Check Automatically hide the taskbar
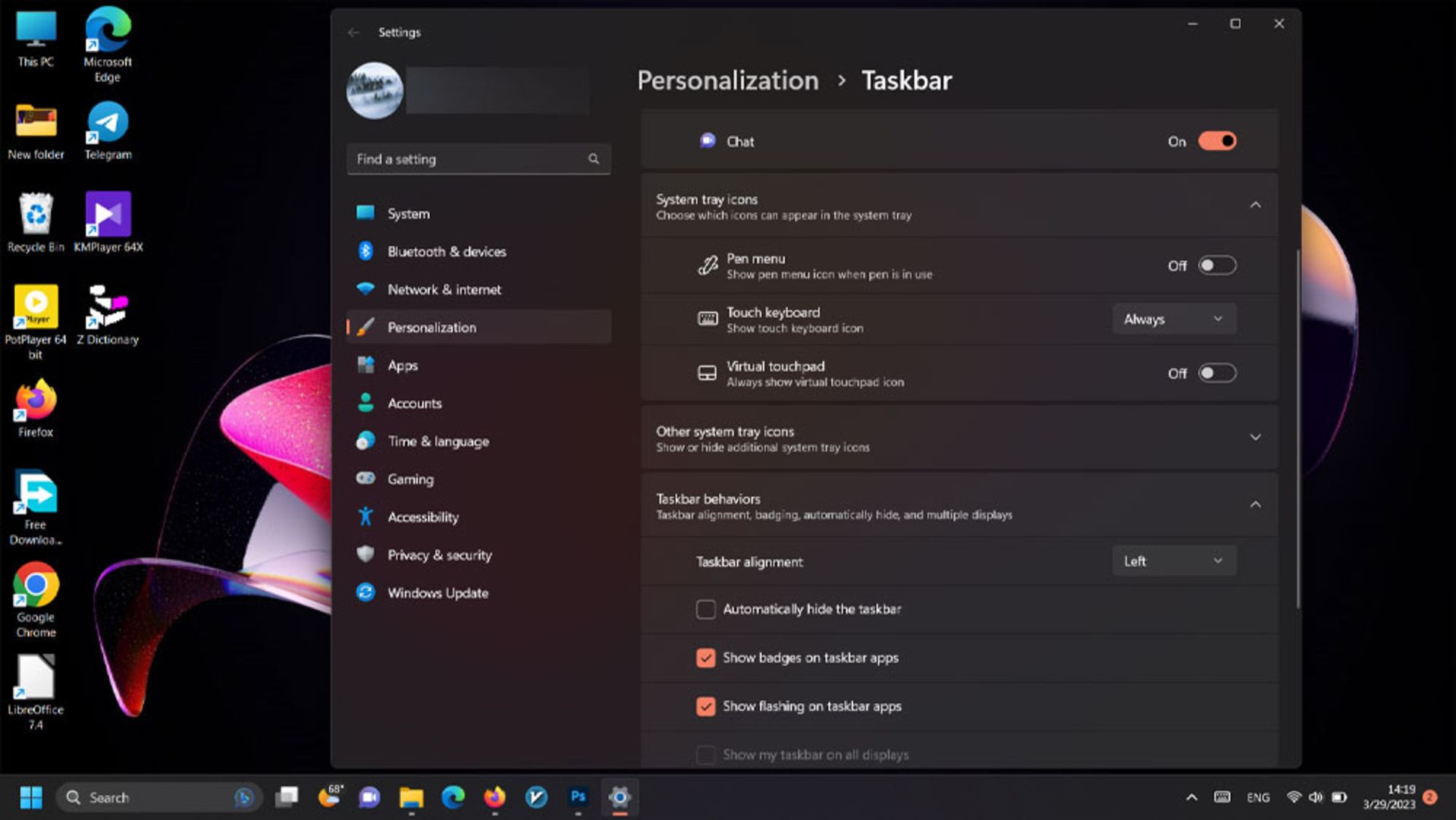Screen dimensions: 1456x820 click(705, 609)
